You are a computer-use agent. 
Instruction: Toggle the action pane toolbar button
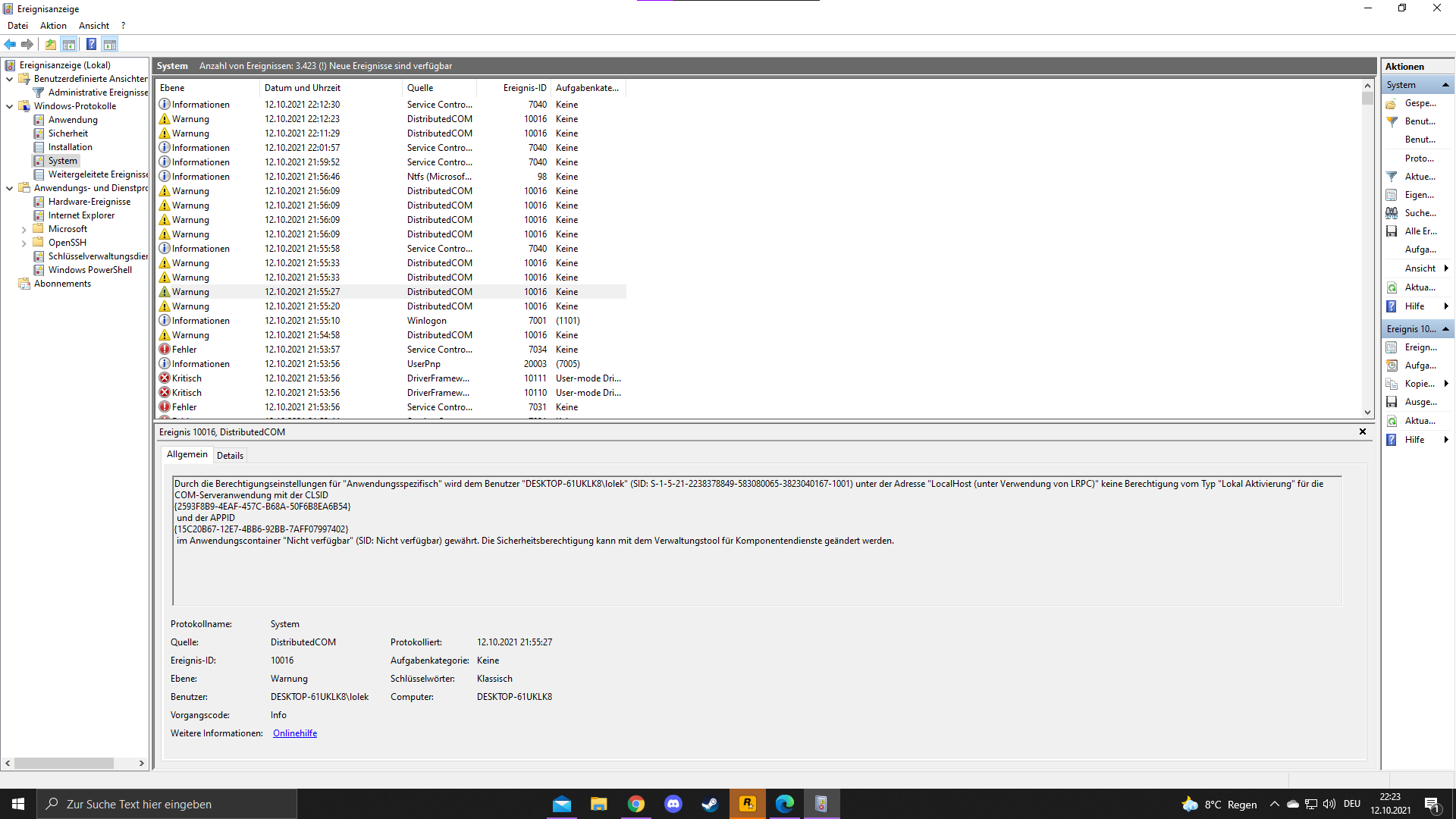110,44
